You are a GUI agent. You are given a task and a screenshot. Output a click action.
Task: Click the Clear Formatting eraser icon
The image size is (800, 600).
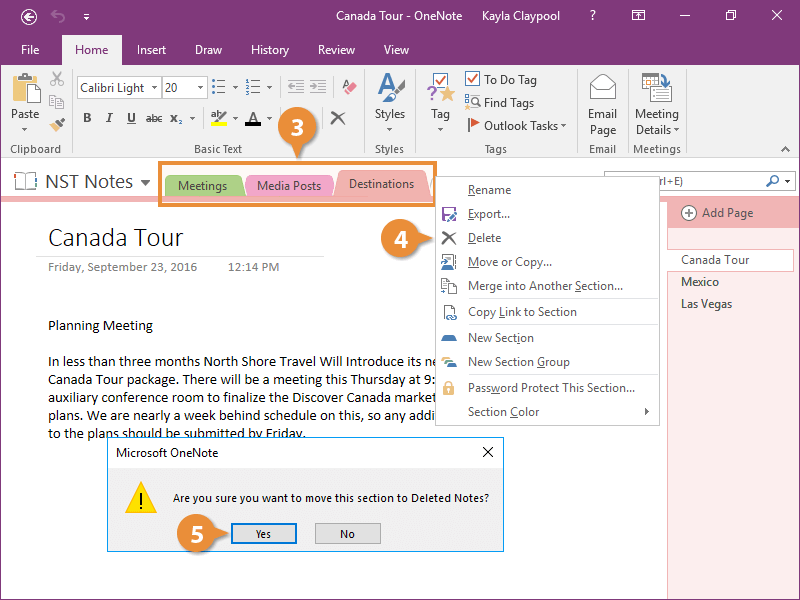point(348,88)
